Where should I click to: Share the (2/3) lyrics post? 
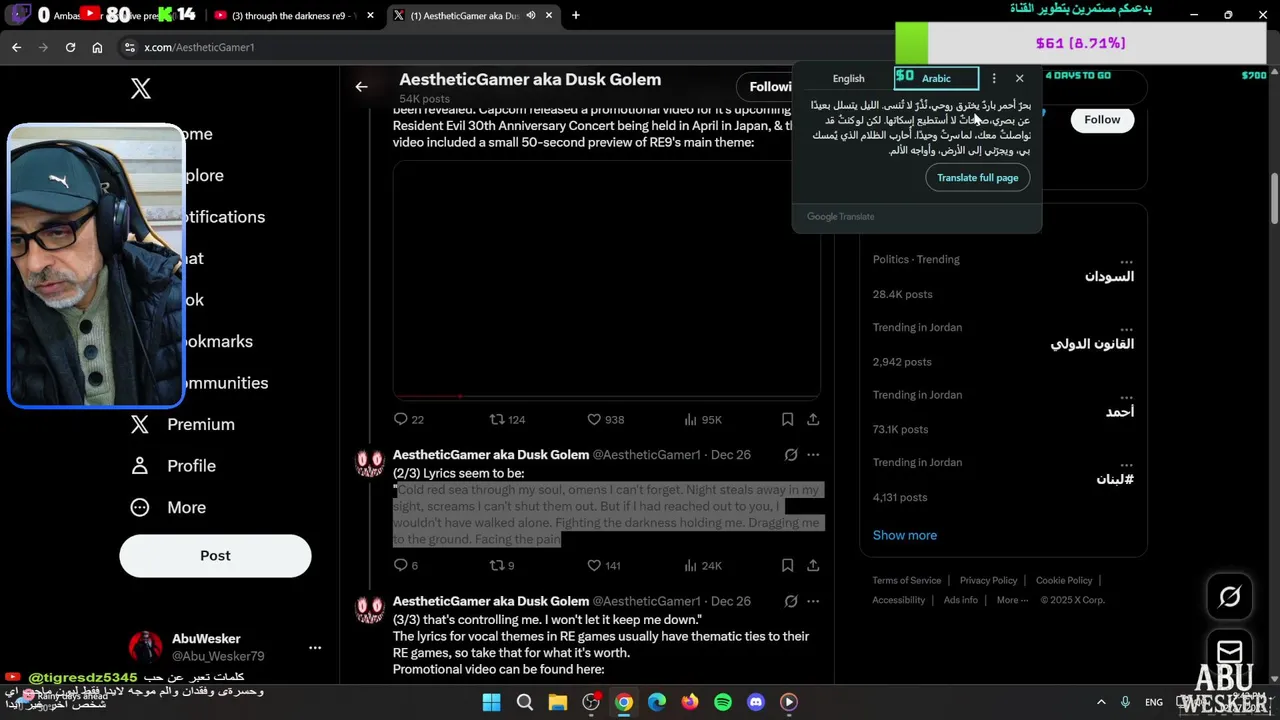[813, 565]
